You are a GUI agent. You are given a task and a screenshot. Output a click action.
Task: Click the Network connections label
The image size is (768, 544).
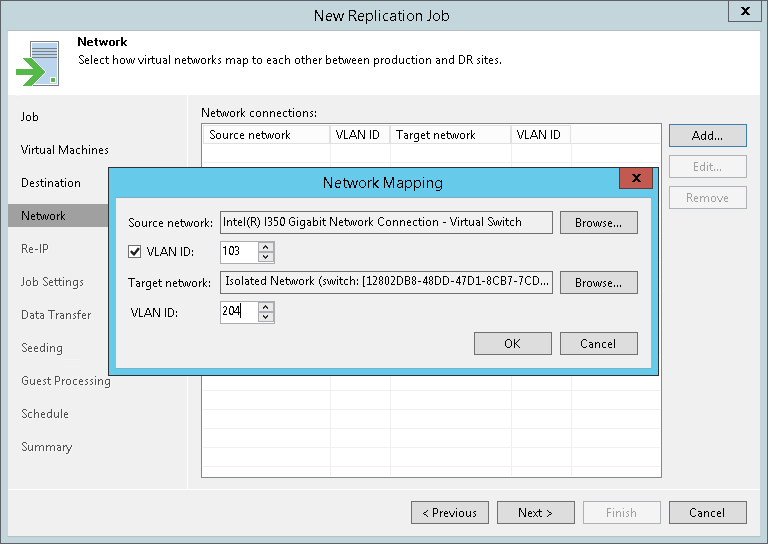tap(259, 113)
